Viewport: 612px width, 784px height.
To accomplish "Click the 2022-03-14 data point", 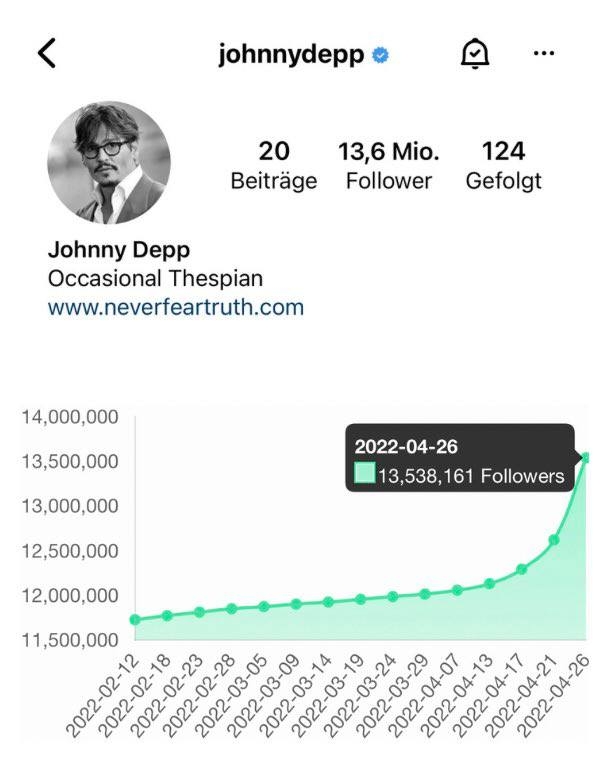I will point(328,602).
